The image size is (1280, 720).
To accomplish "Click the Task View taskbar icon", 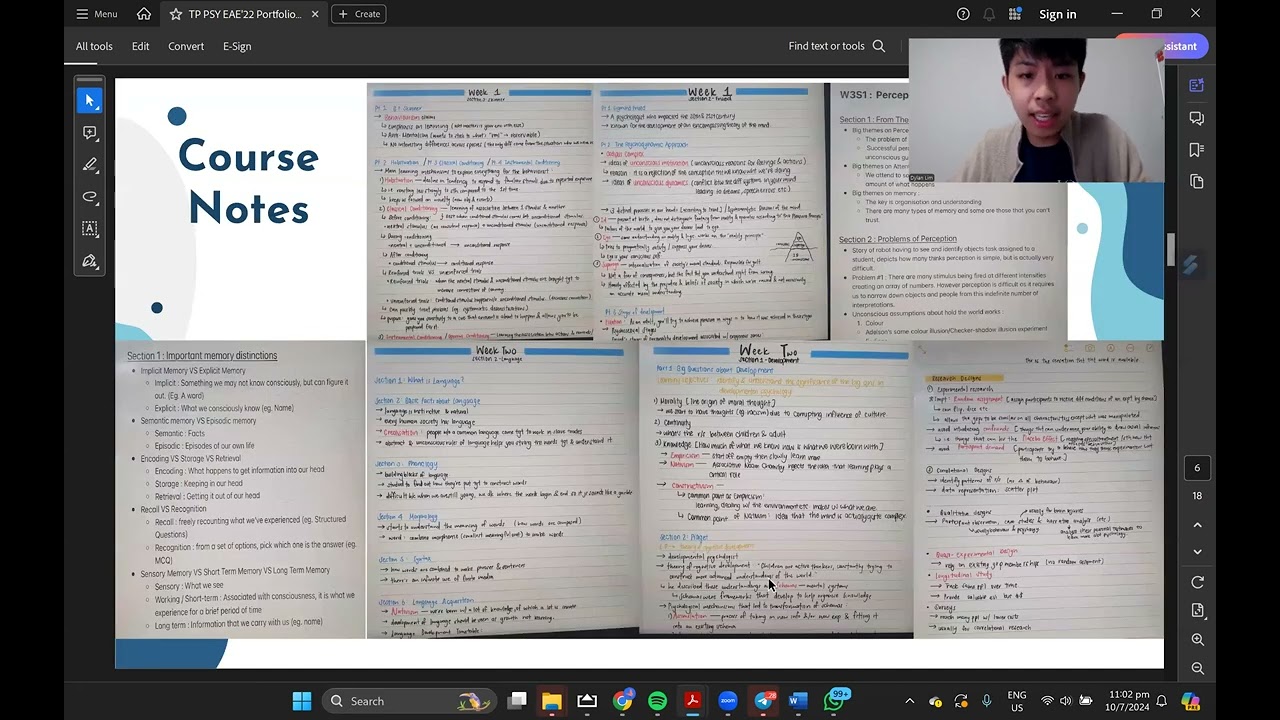I will [x=517, y=701].
